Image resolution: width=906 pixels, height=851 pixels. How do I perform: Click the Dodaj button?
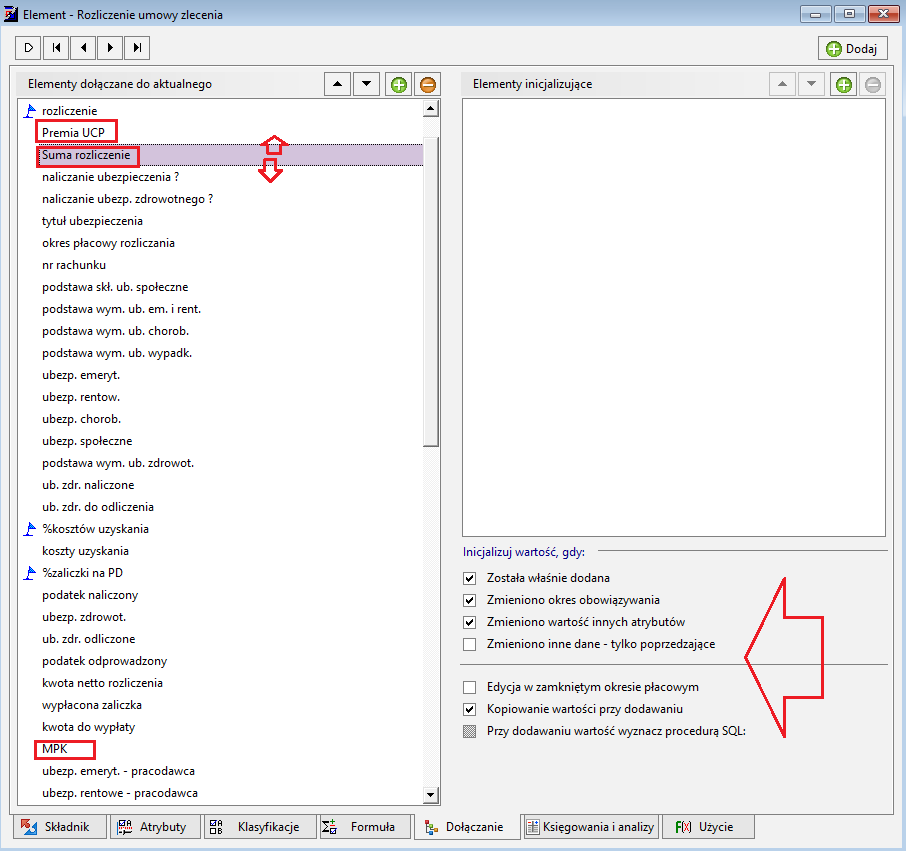pyautogui.click(x=852, y=49)
